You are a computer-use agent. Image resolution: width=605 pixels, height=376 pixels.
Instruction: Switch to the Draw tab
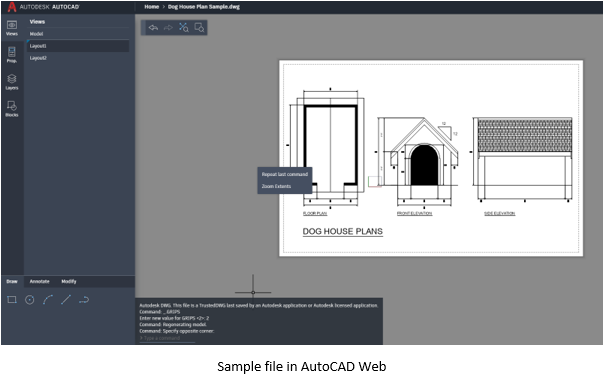coord(12,281)
